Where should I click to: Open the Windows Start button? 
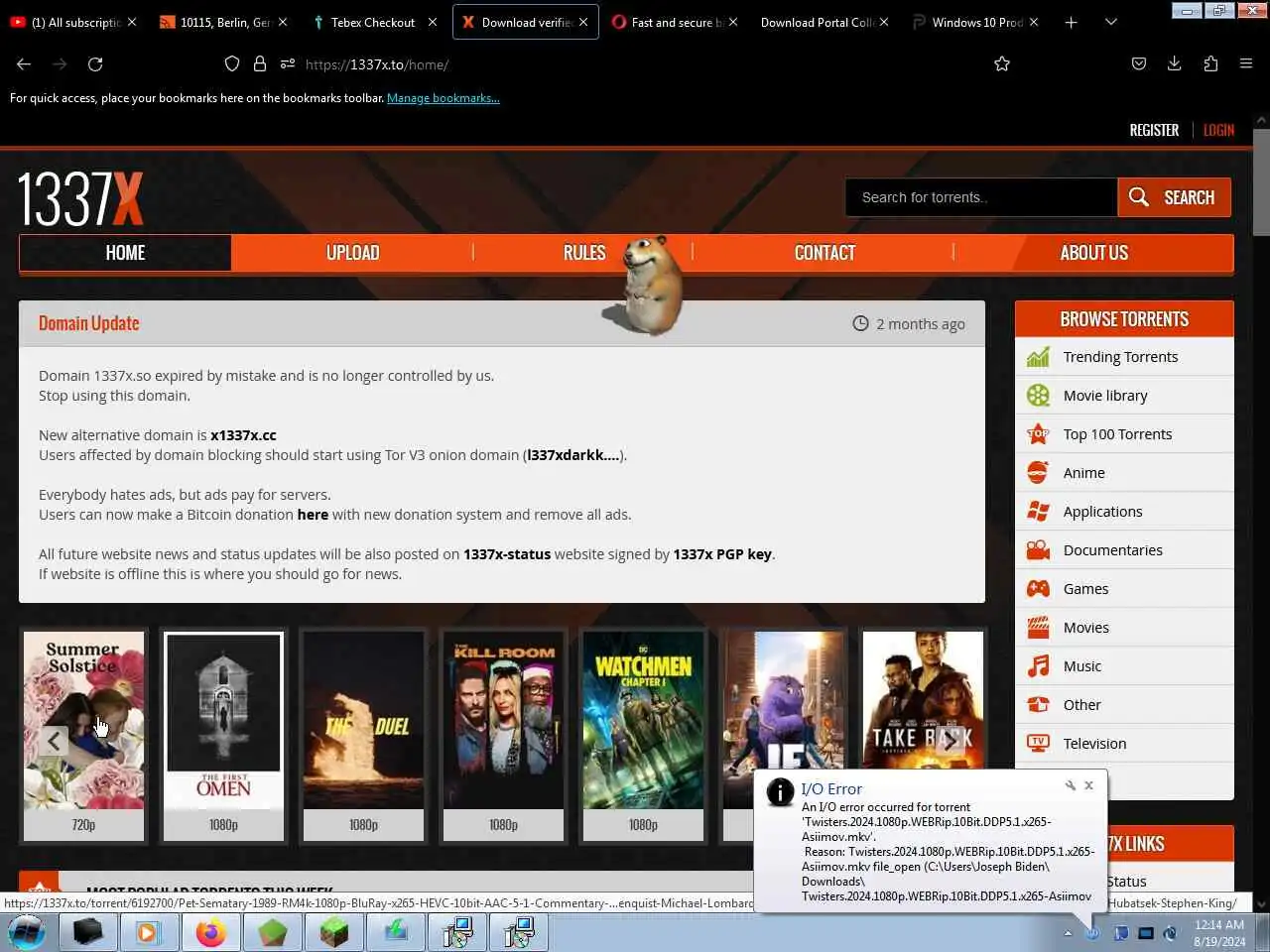[27, 932]
